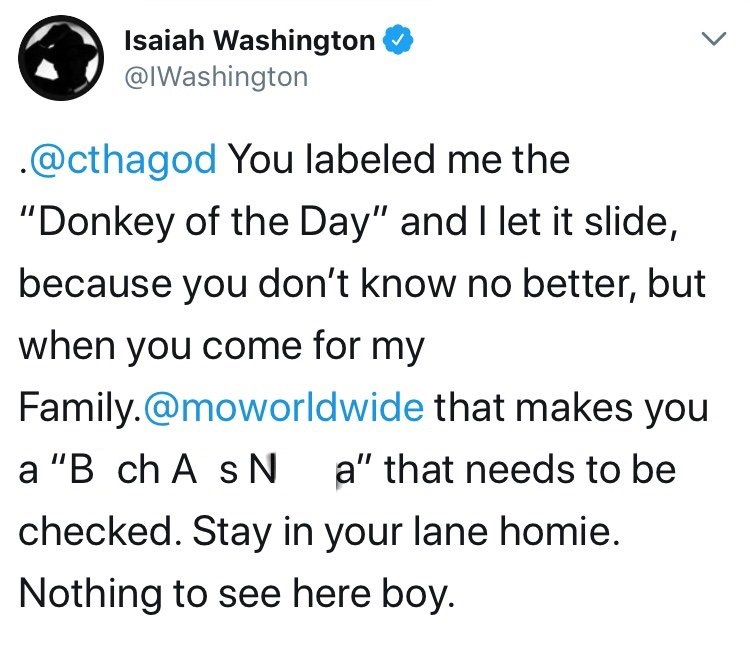This screenshot has width=750, height=658.
Task: Open the @cthagod mention
Action: pos(123,160)
